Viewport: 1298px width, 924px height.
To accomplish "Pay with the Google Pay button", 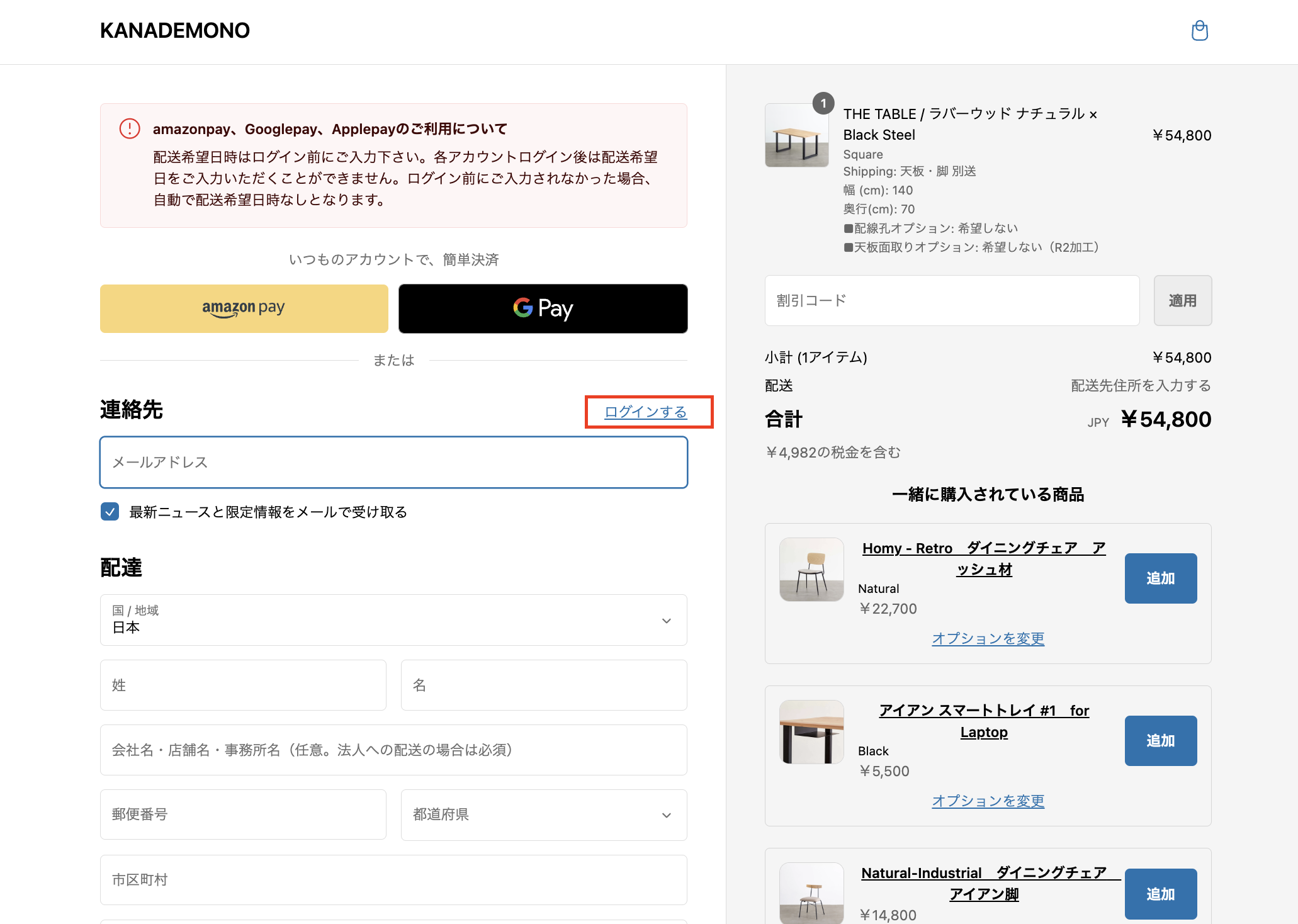I will (543, 308).
